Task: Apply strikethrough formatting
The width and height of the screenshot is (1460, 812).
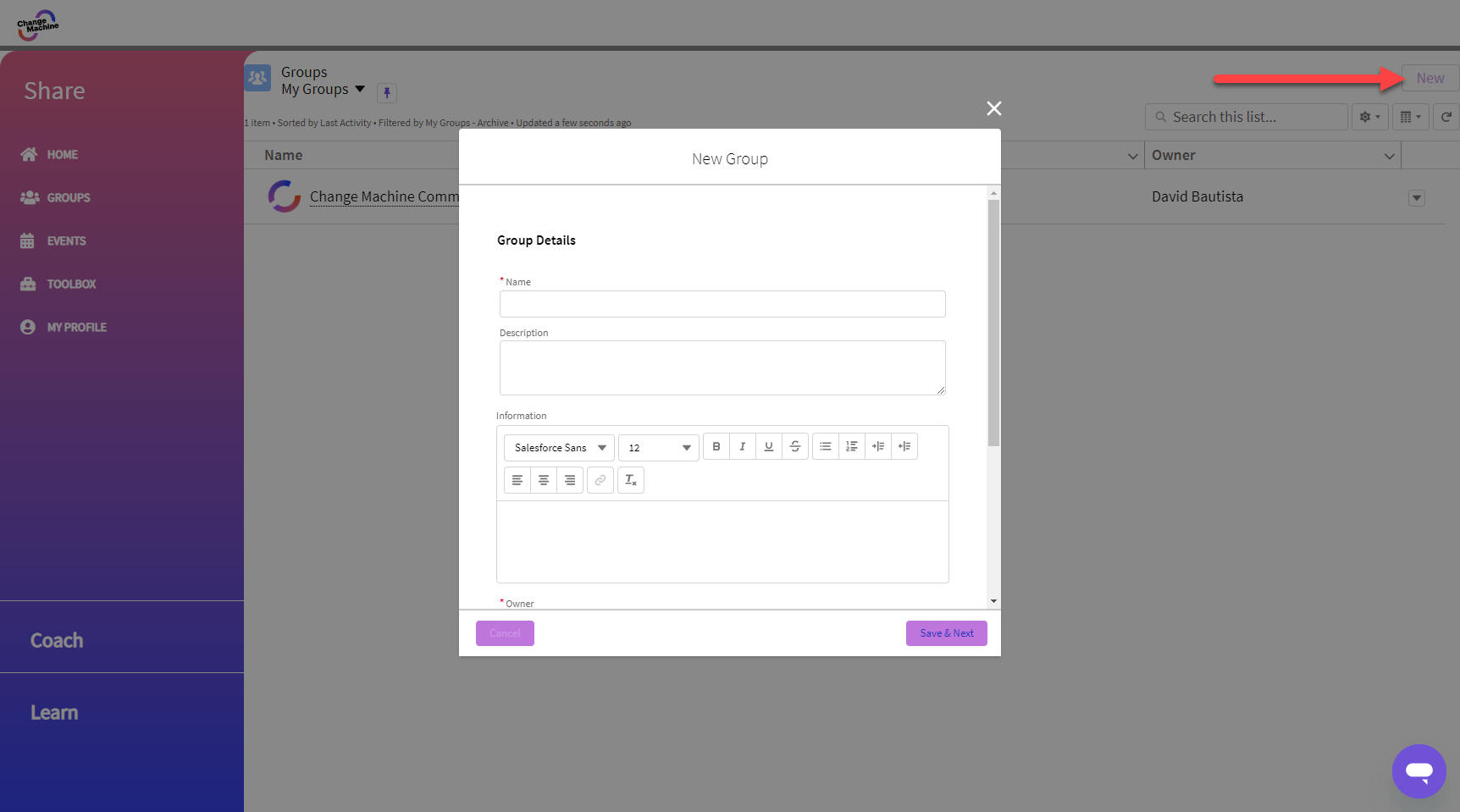Action: click(795, 447)
